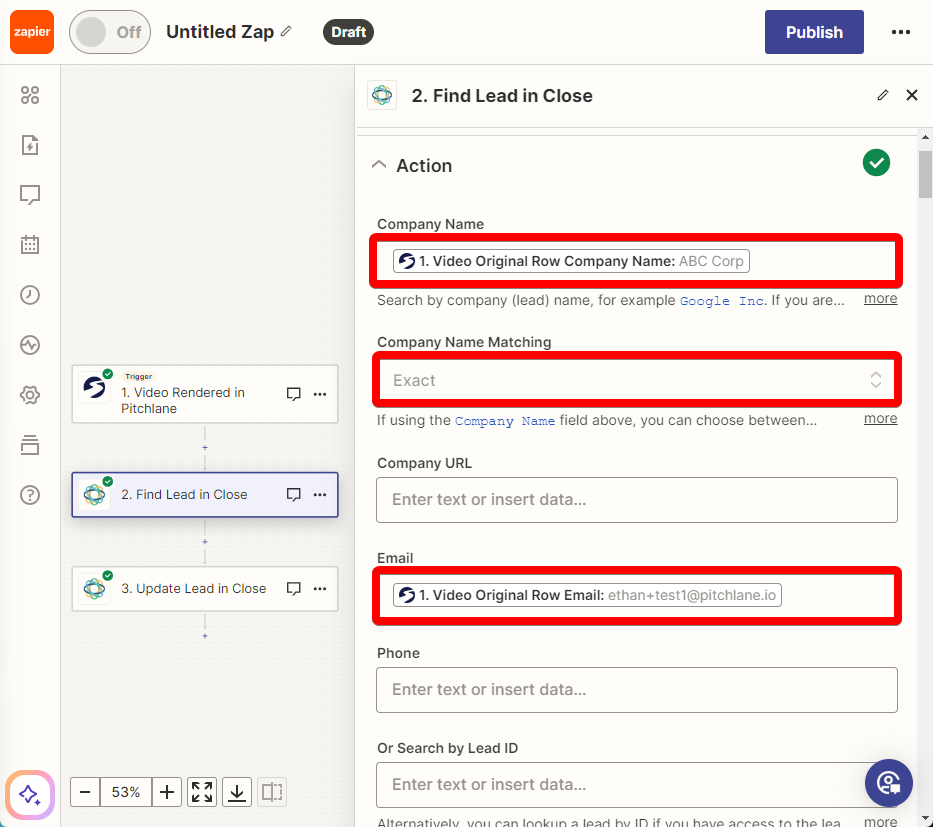Open the help question mark icon
This screenshot has height=827, width=933.
point(30,495)
